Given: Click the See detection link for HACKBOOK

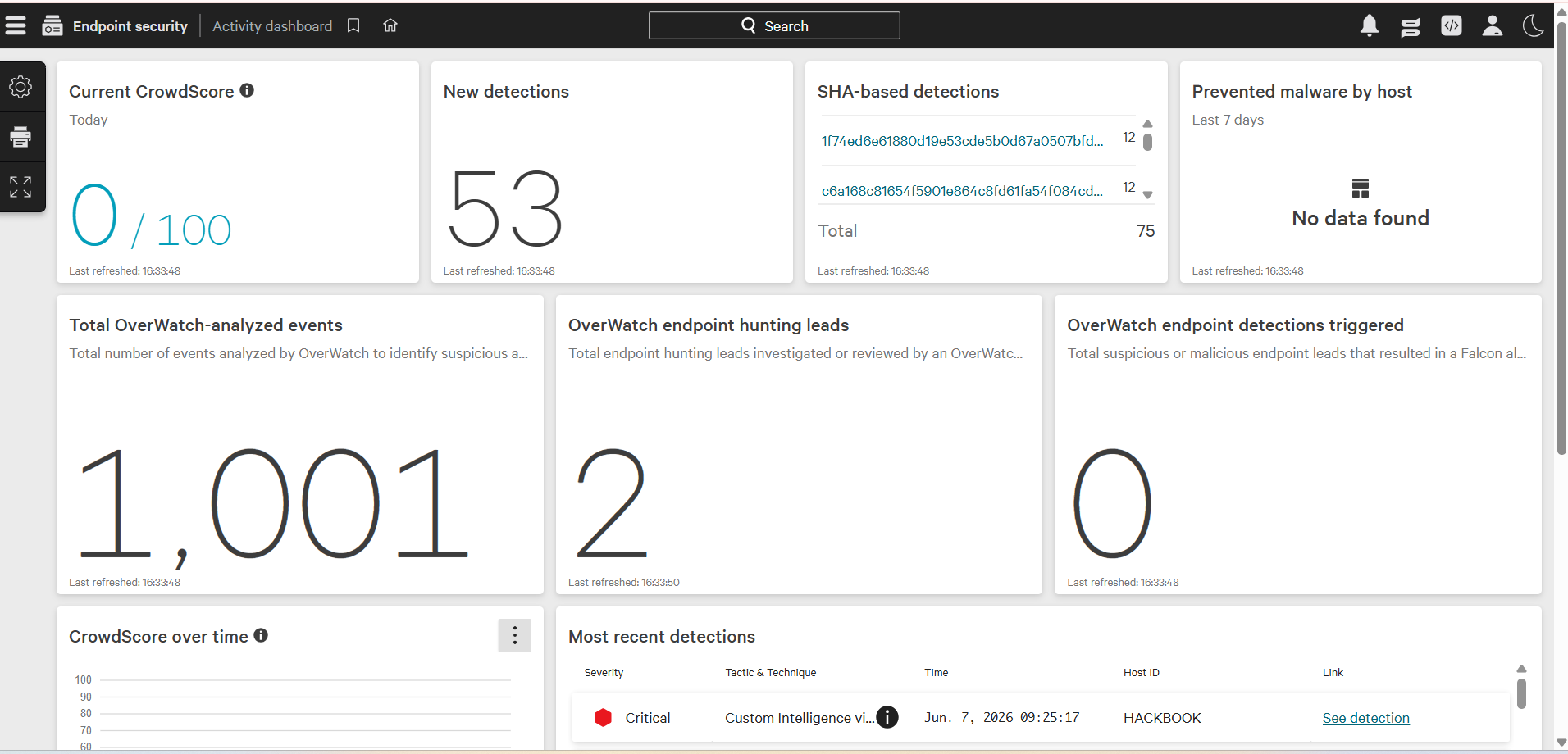Looking at the screenshot, I should click(x=1366, y=718).
